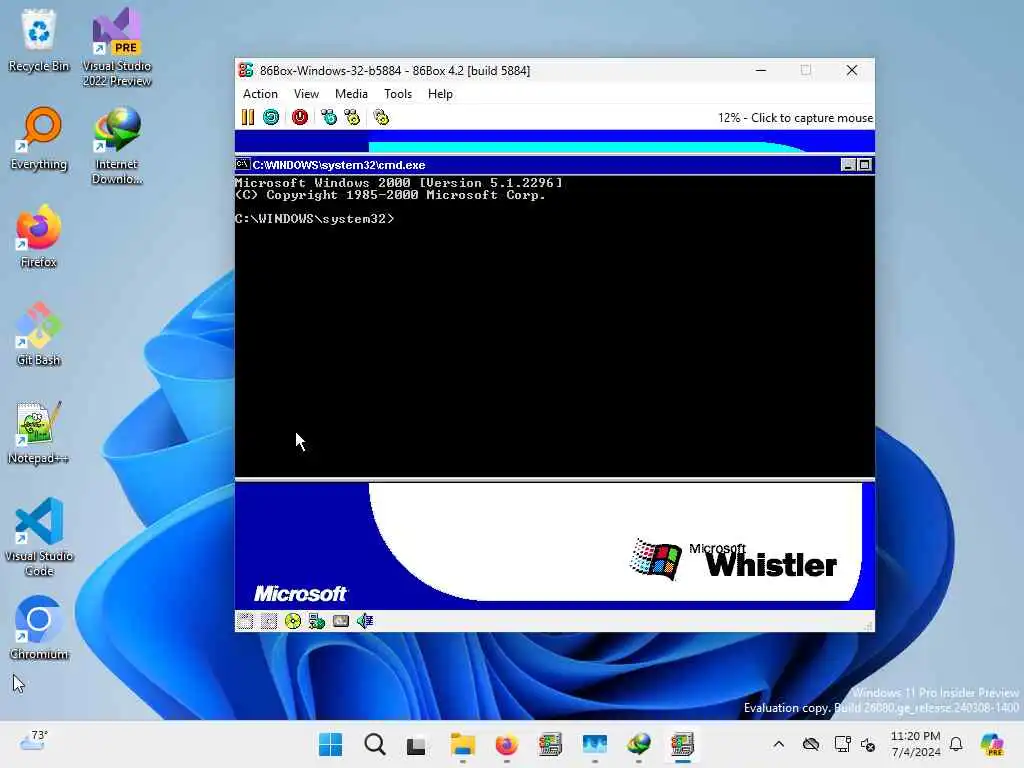The height and width of the screenshot is (768, 1024).
Task: Open the notifications bell
Action: click(x=956, y=744)
